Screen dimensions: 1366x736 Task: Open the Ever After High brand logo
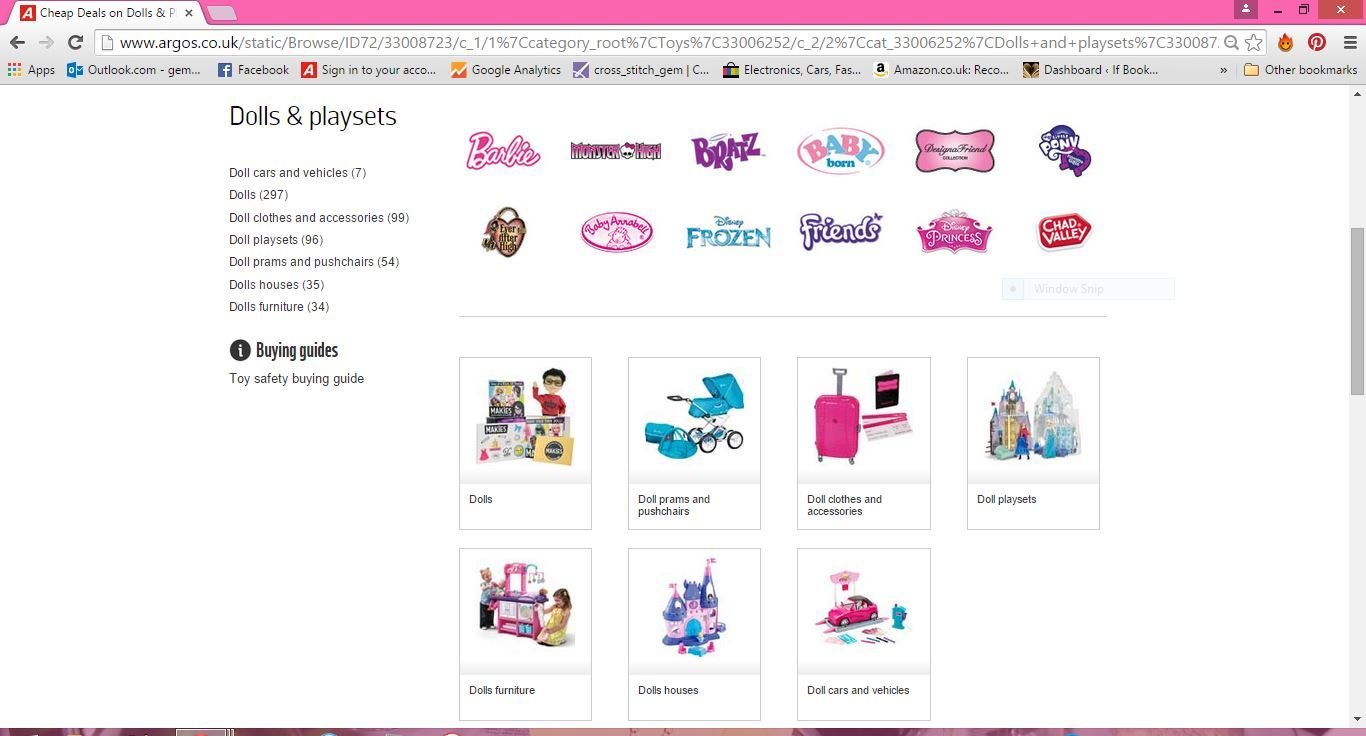(x=505, y=232)
